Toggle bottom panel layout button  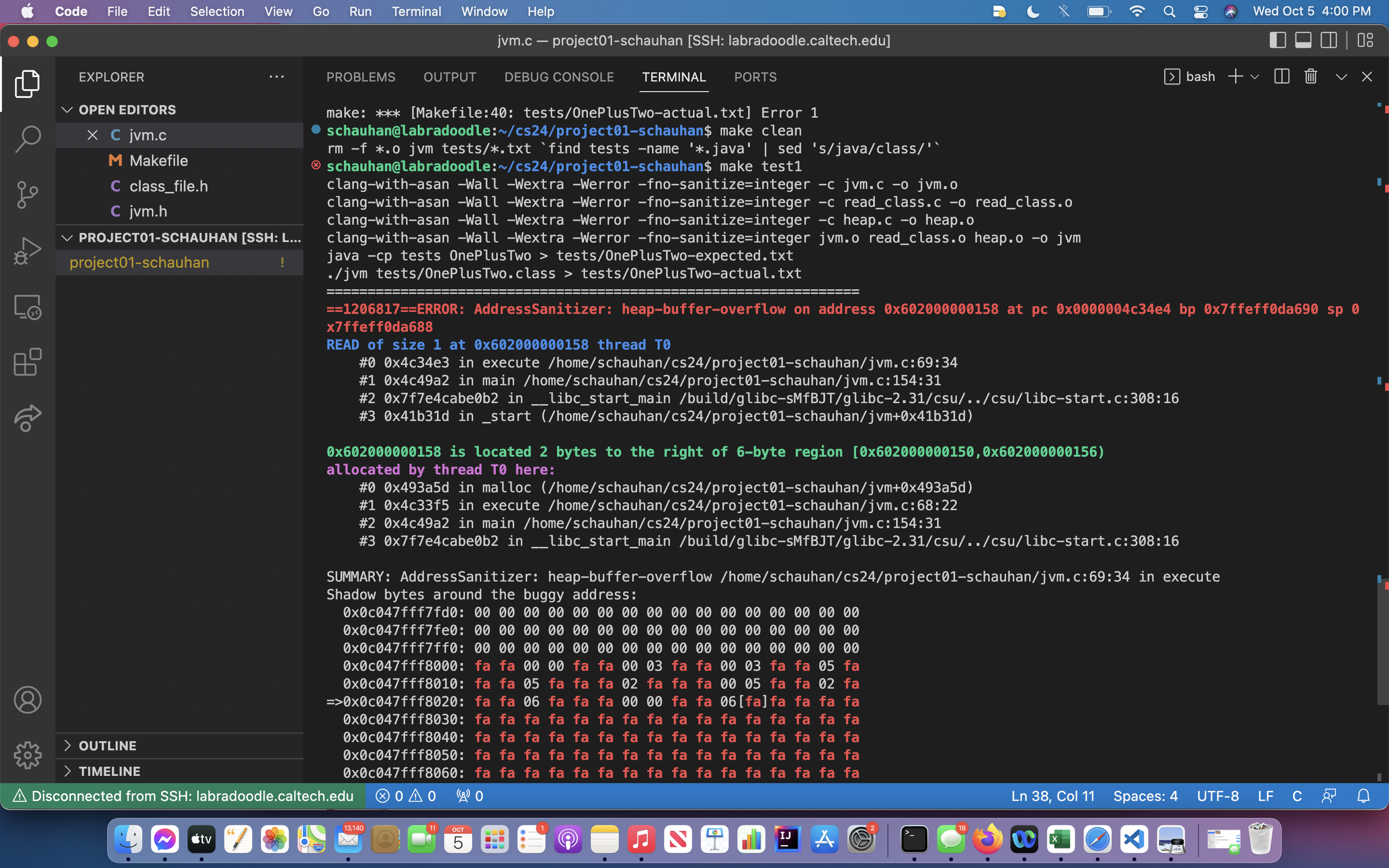[1303, 41]
